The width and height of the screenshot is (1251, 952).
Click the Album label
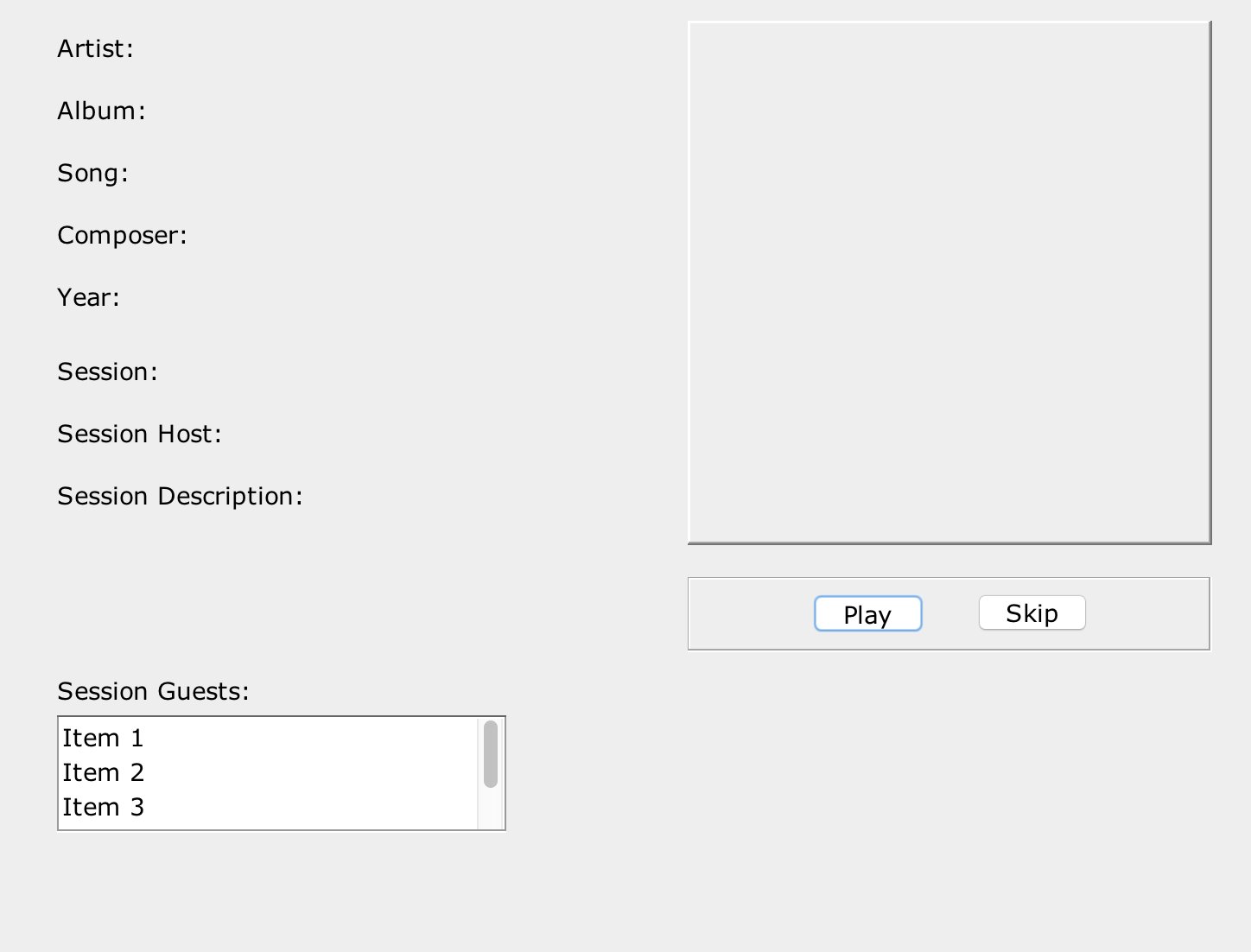101,111
